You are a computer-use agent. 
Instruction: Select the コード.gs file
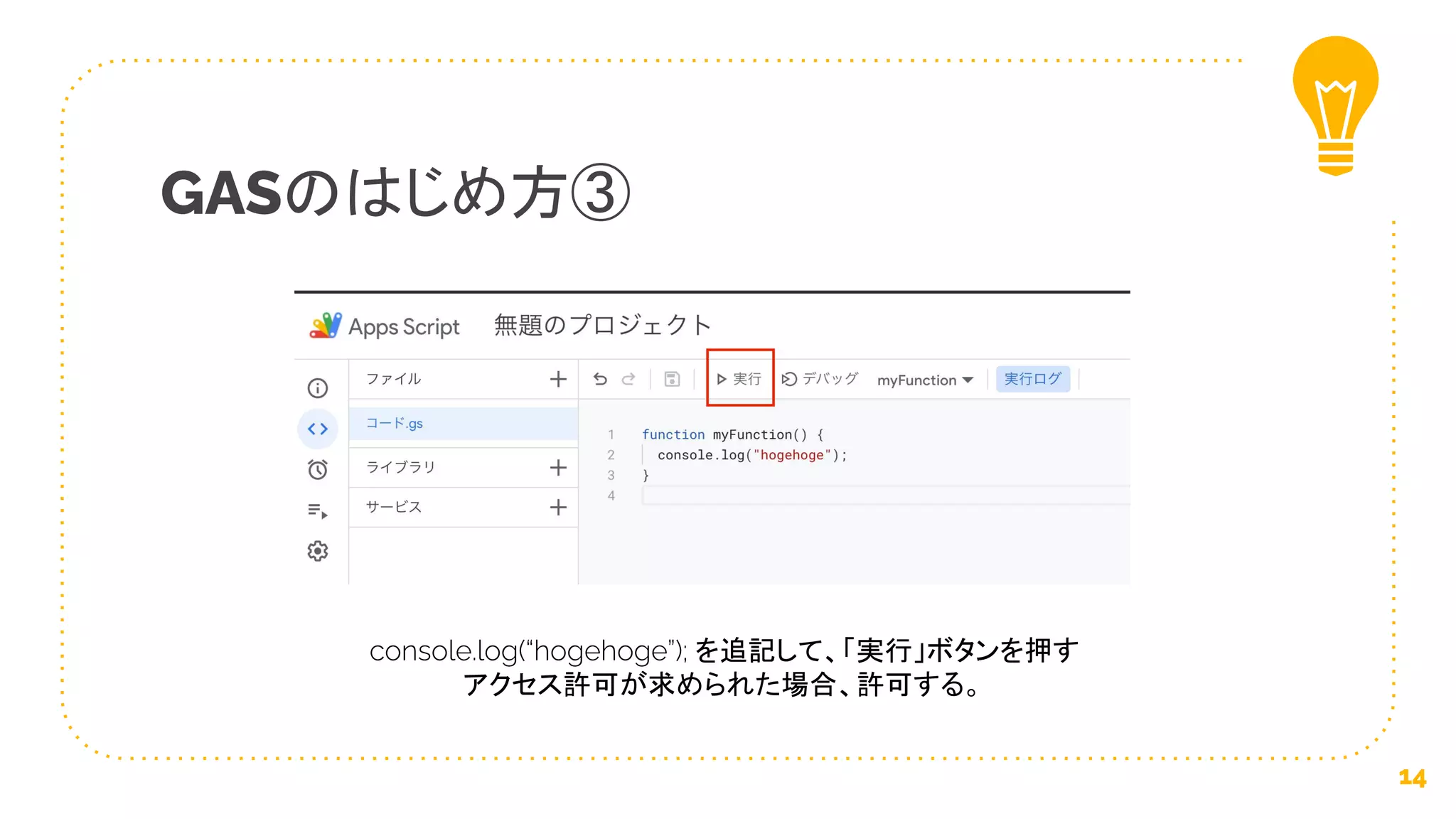(x=463, y=424)
